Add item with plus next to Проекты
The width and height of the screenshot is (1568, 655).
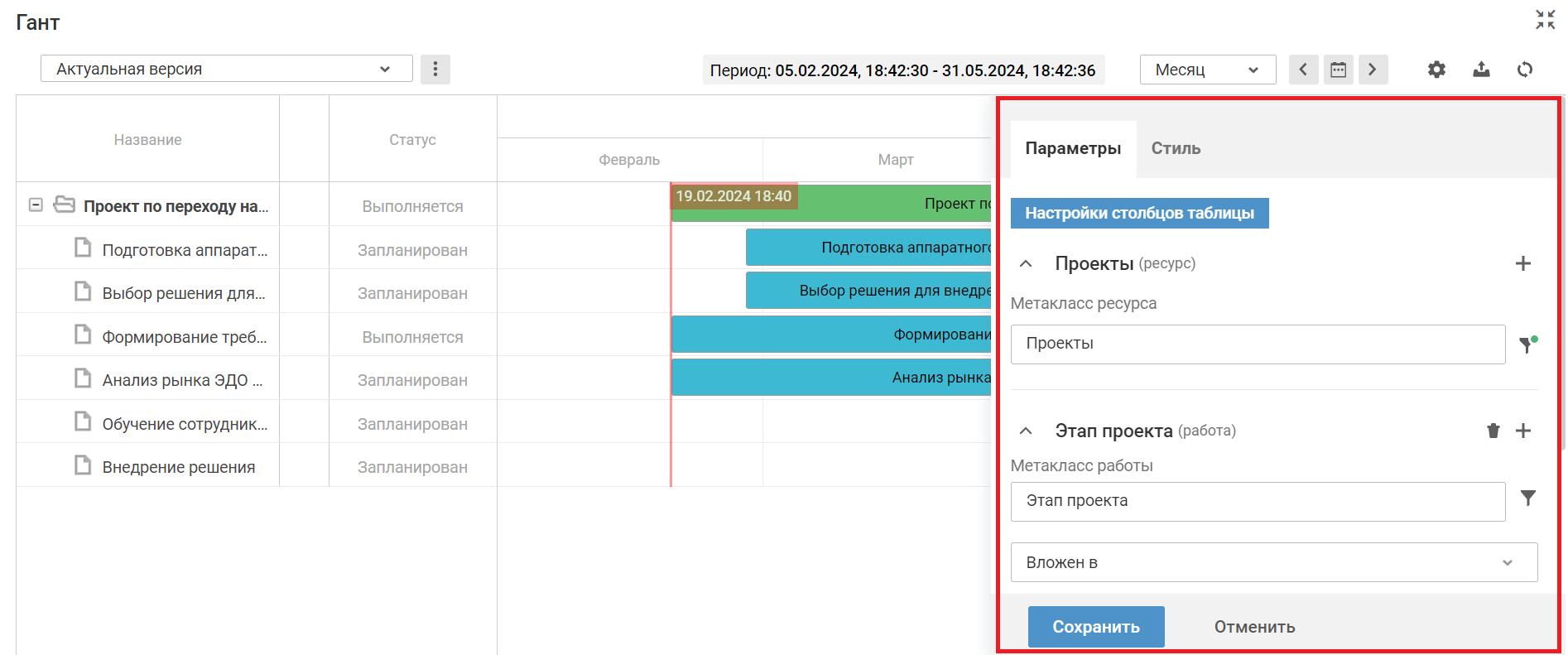click(x=1522, y=263)
